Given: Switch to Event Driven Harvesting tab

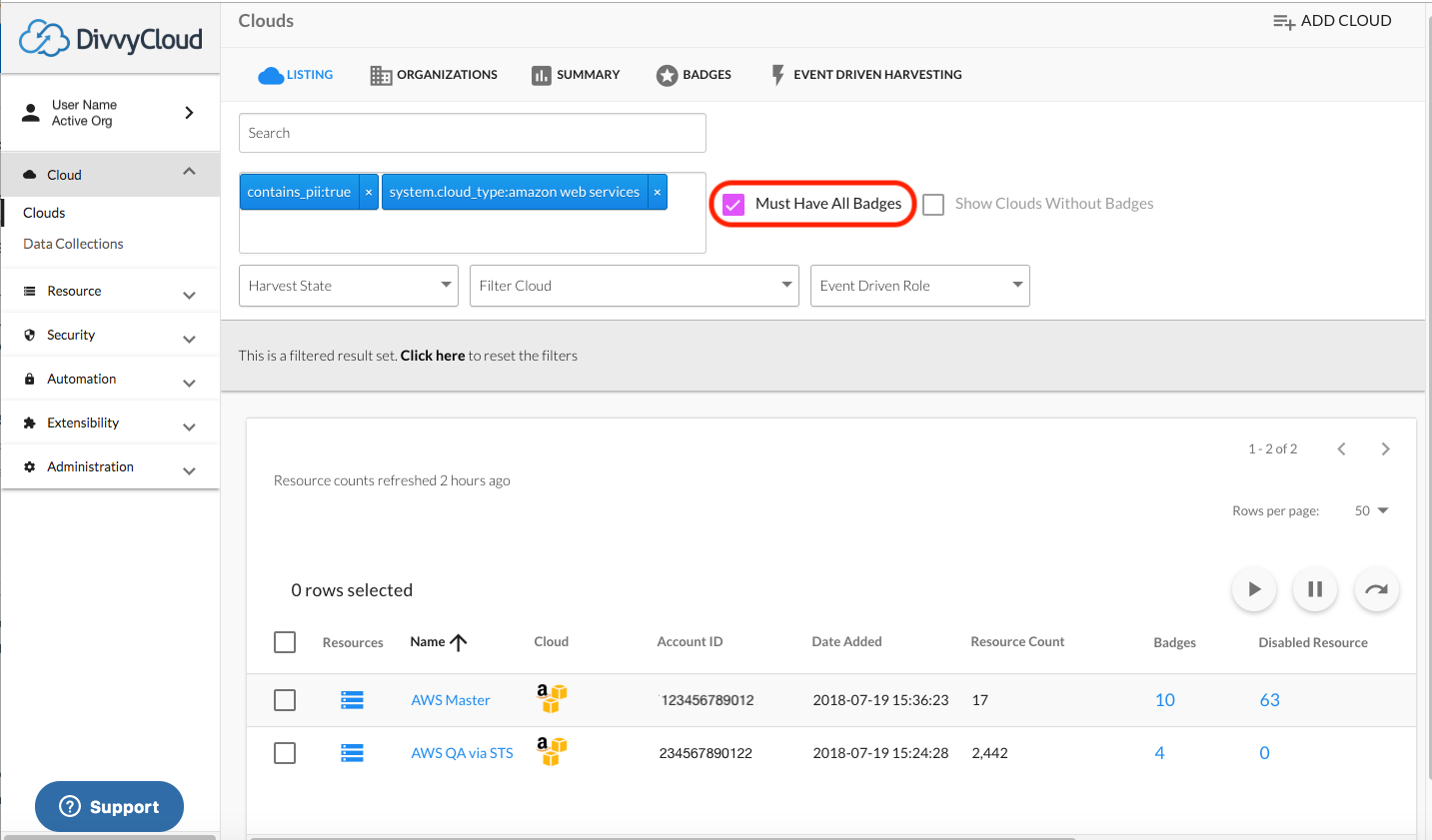Looking at the screenshot, I should (x=866, y=75).
